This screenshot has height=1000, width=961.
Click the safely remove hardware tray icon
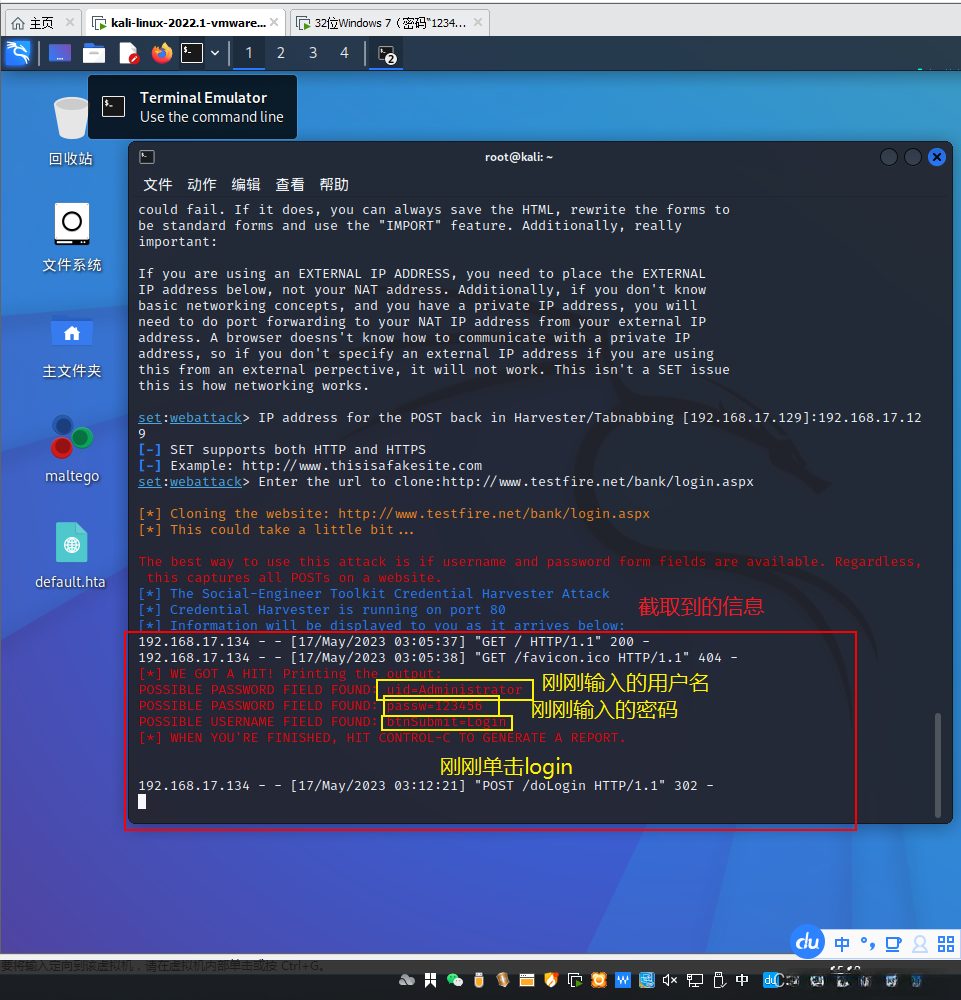point(719,980)
